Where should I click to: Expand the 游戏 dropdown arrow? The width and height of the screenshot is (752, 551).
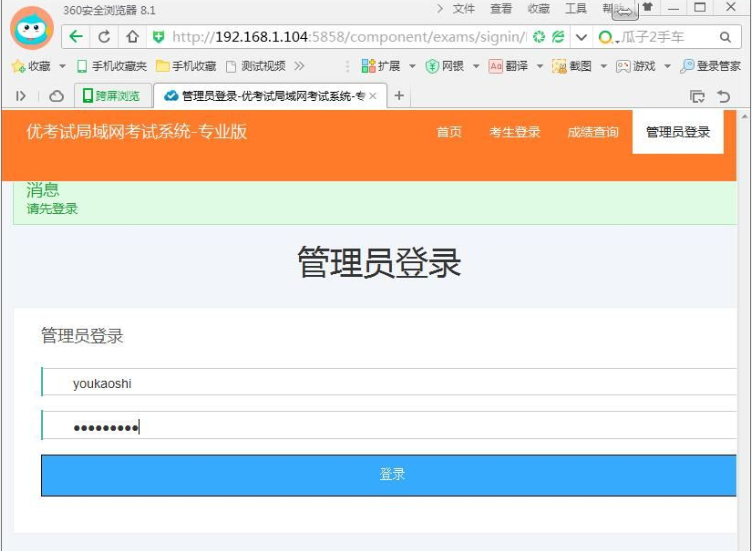(667, 66)
